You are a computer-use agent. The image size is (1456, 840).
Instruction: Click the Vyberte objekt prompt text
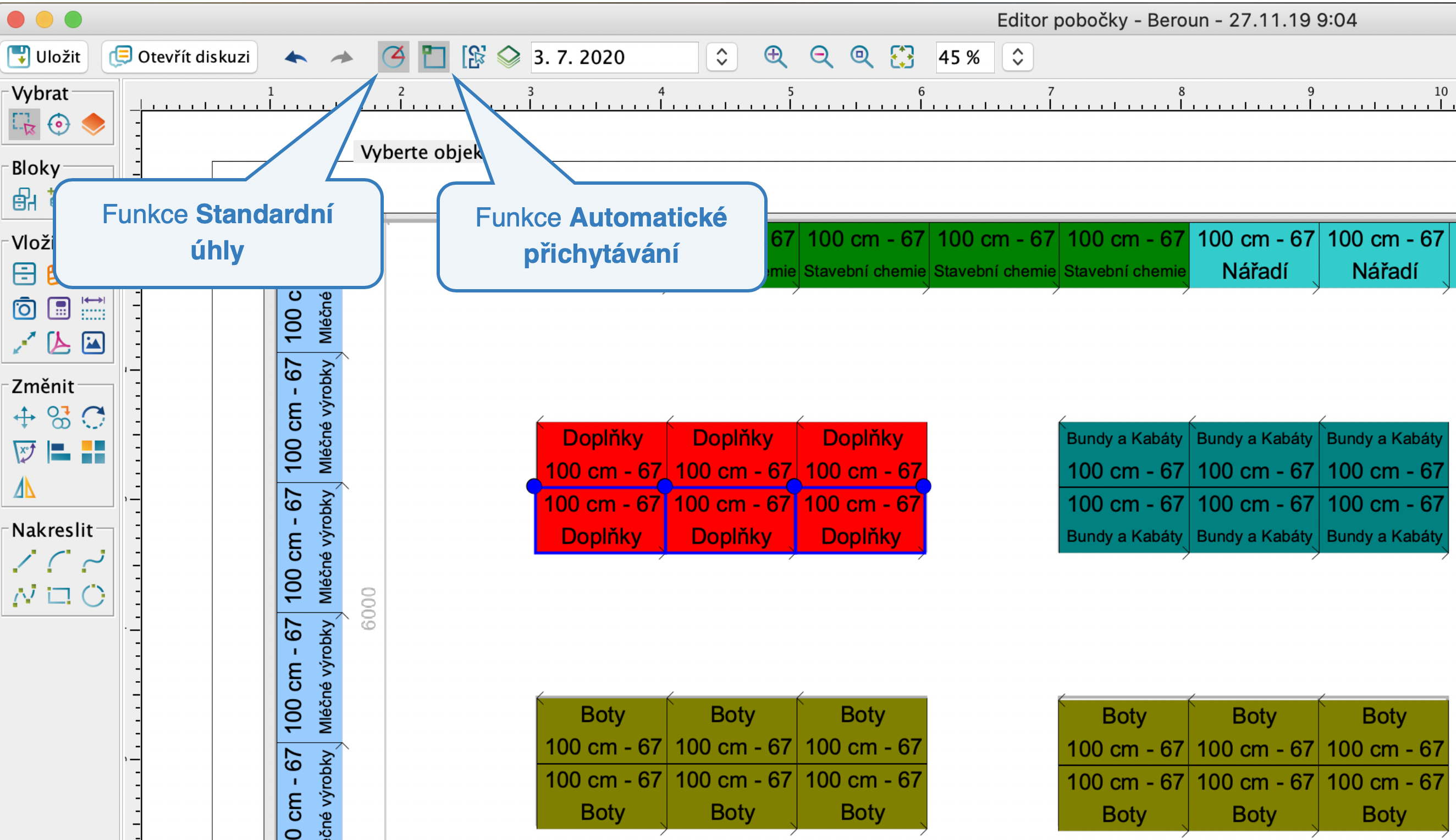[x=421, y=152]
